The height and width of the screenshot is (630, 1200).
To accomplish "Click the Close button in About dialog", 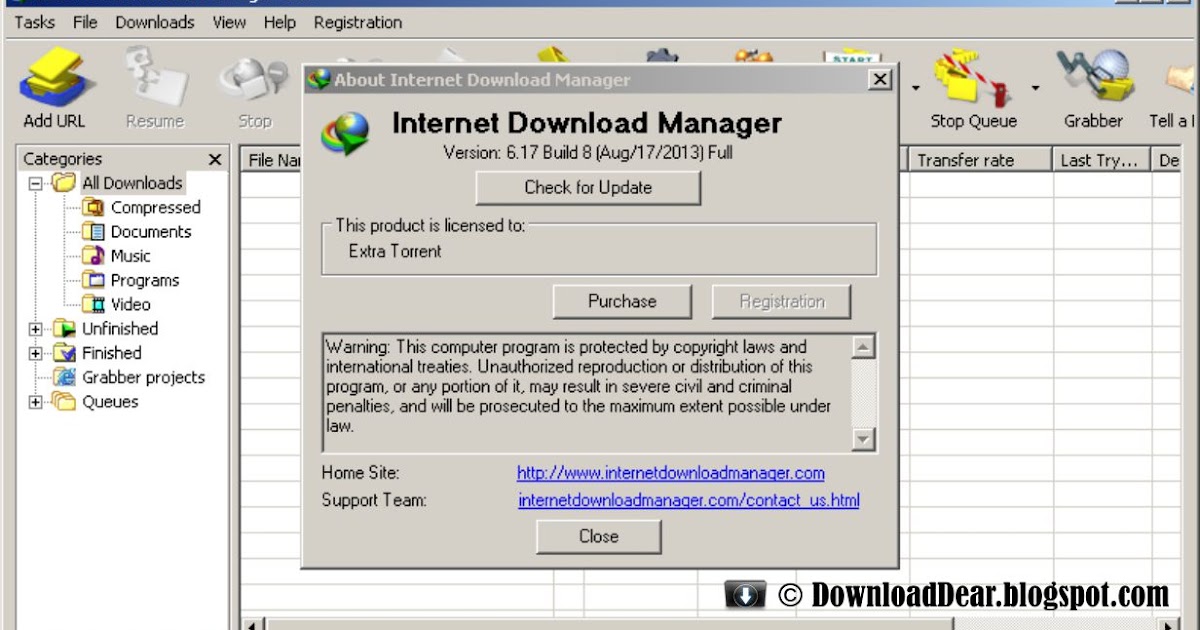I will [x=599, y=536].
